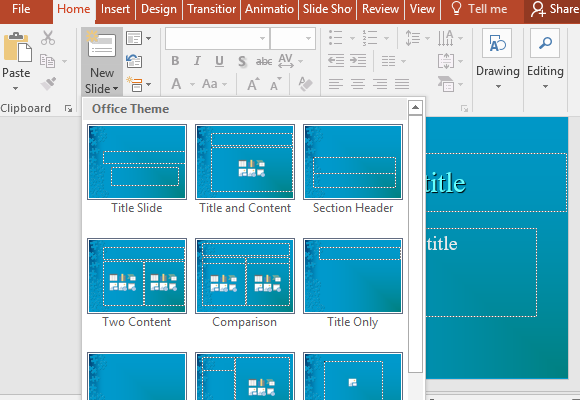580x400 pixels.
Task: Increase font size with large A
Action: 254,84
